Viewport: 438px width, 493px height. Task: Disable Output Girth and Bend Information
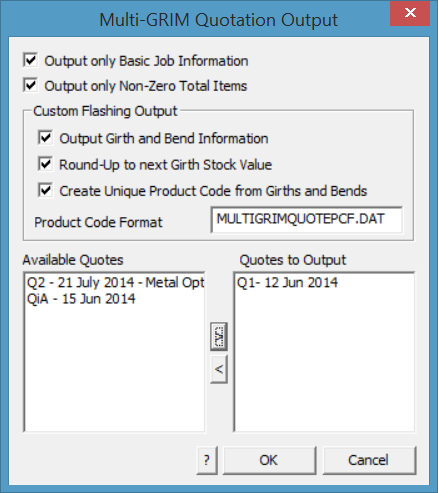pyautogui.click(x=45, y=138)
